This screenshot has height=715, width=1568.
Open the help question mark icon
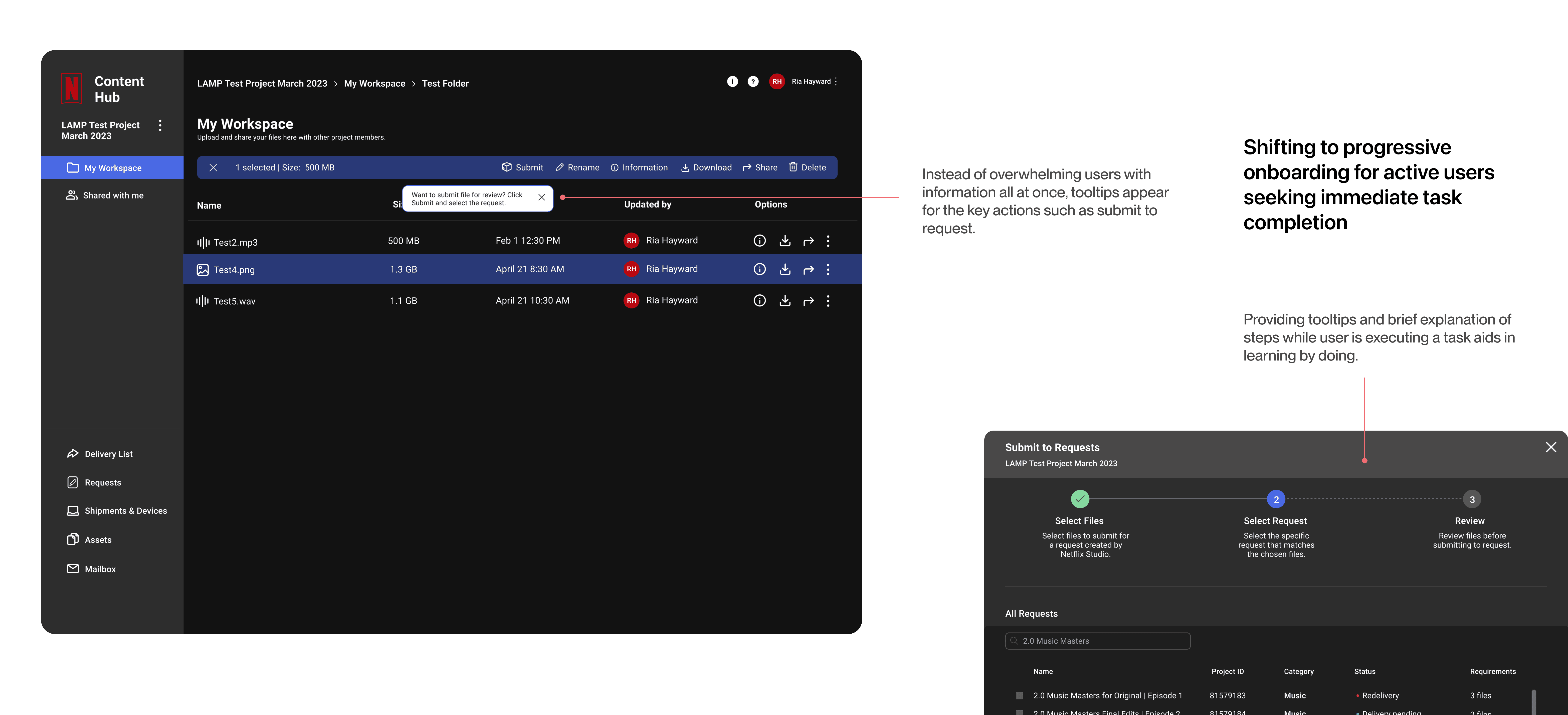(753, 82)
